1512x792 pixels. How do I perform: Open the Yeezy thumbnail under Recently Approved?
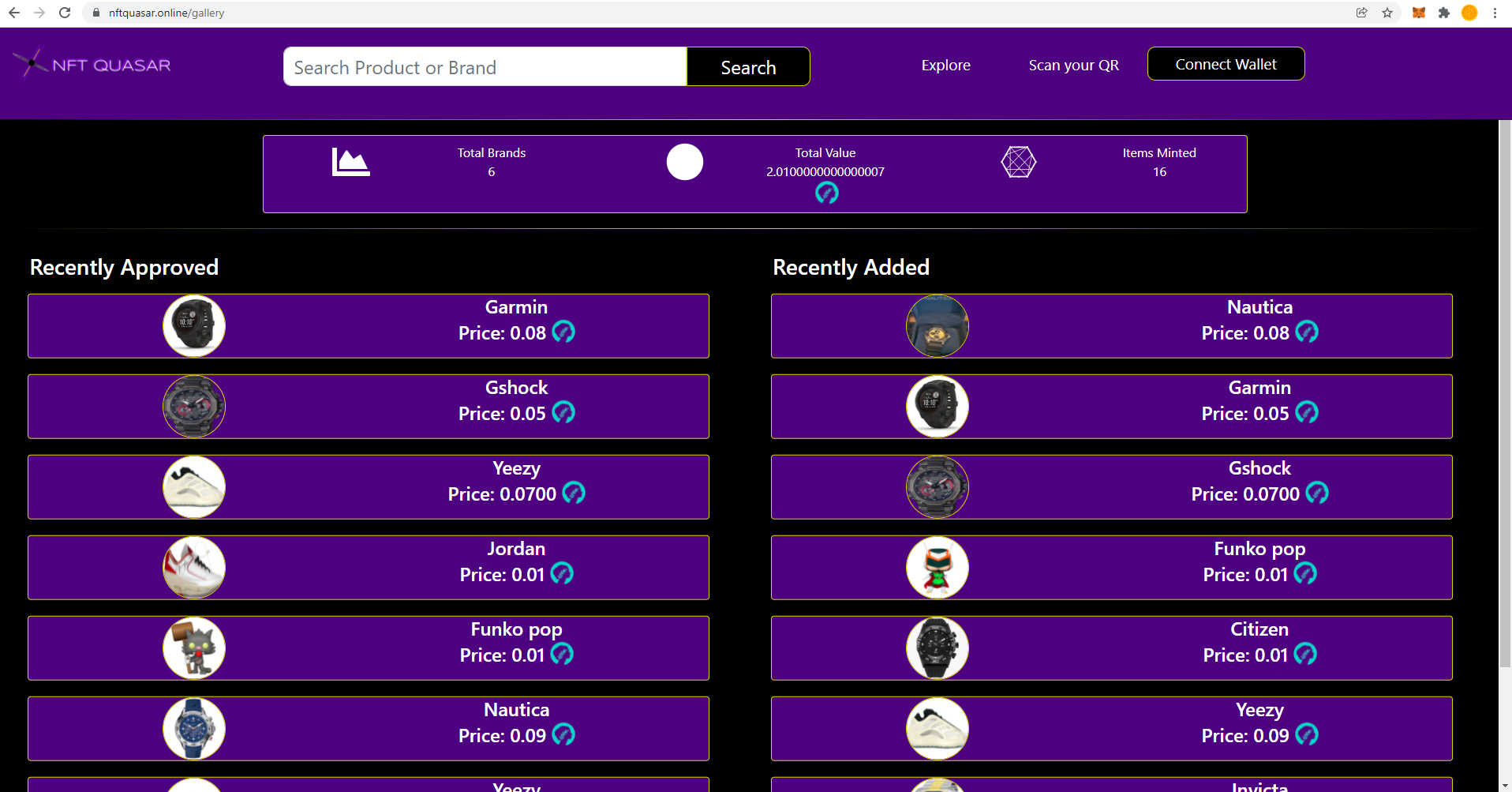[194, 487]
